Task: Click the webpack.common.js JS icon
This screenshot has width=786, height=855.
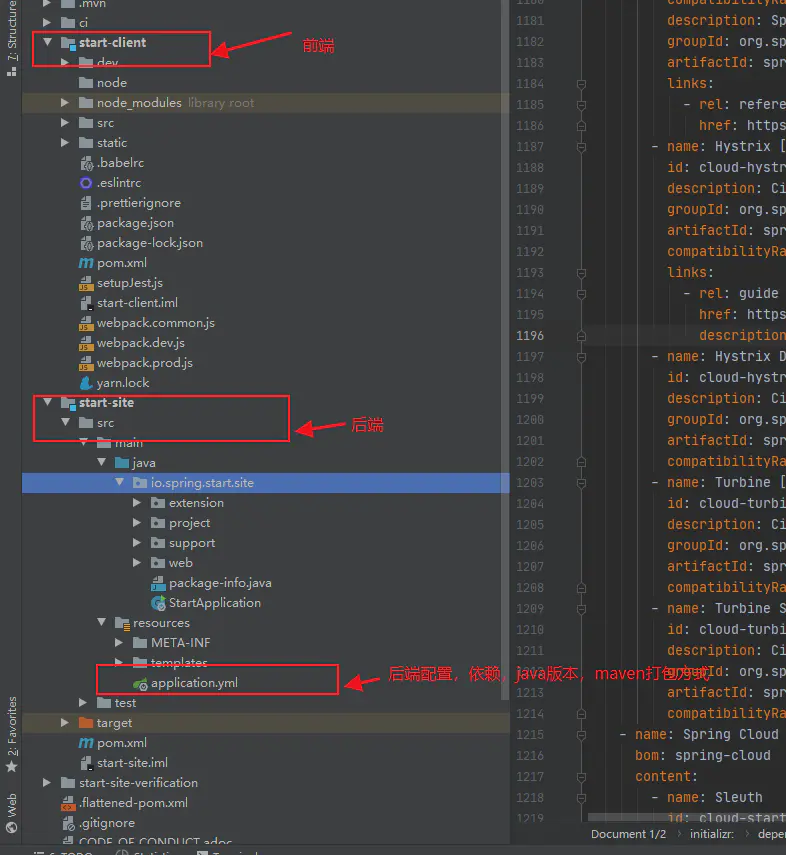Action: pos(86,323)
